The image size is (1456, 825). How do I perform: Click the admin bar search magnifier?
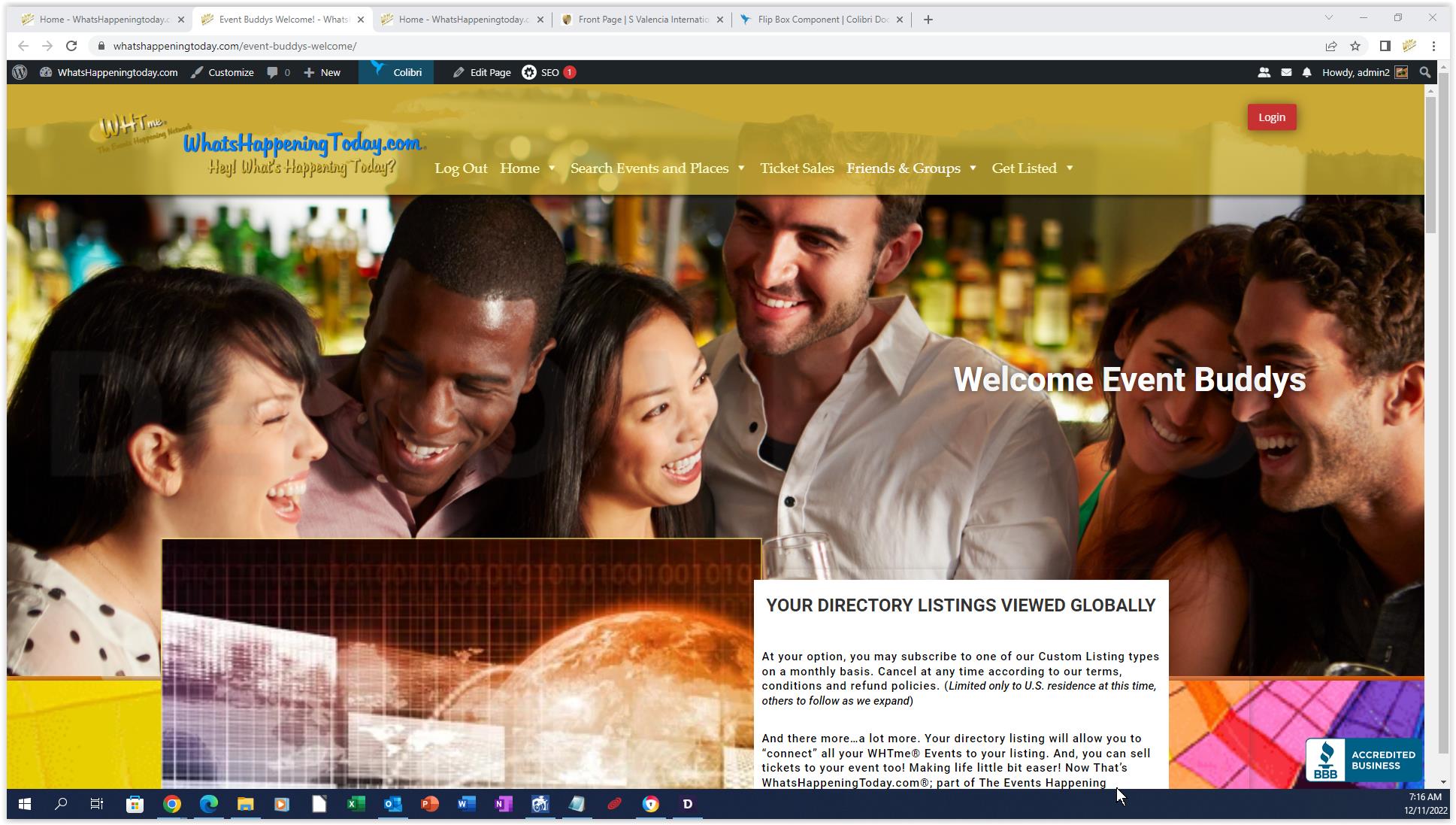[x=1424, y=72]
